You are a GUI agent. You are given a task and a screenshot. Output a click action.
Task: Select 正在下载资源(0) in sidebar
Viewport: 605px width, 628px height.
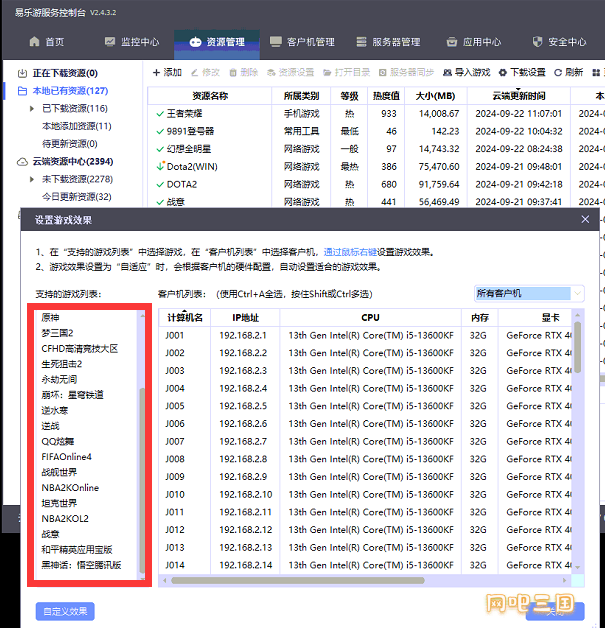coord(65,73)
